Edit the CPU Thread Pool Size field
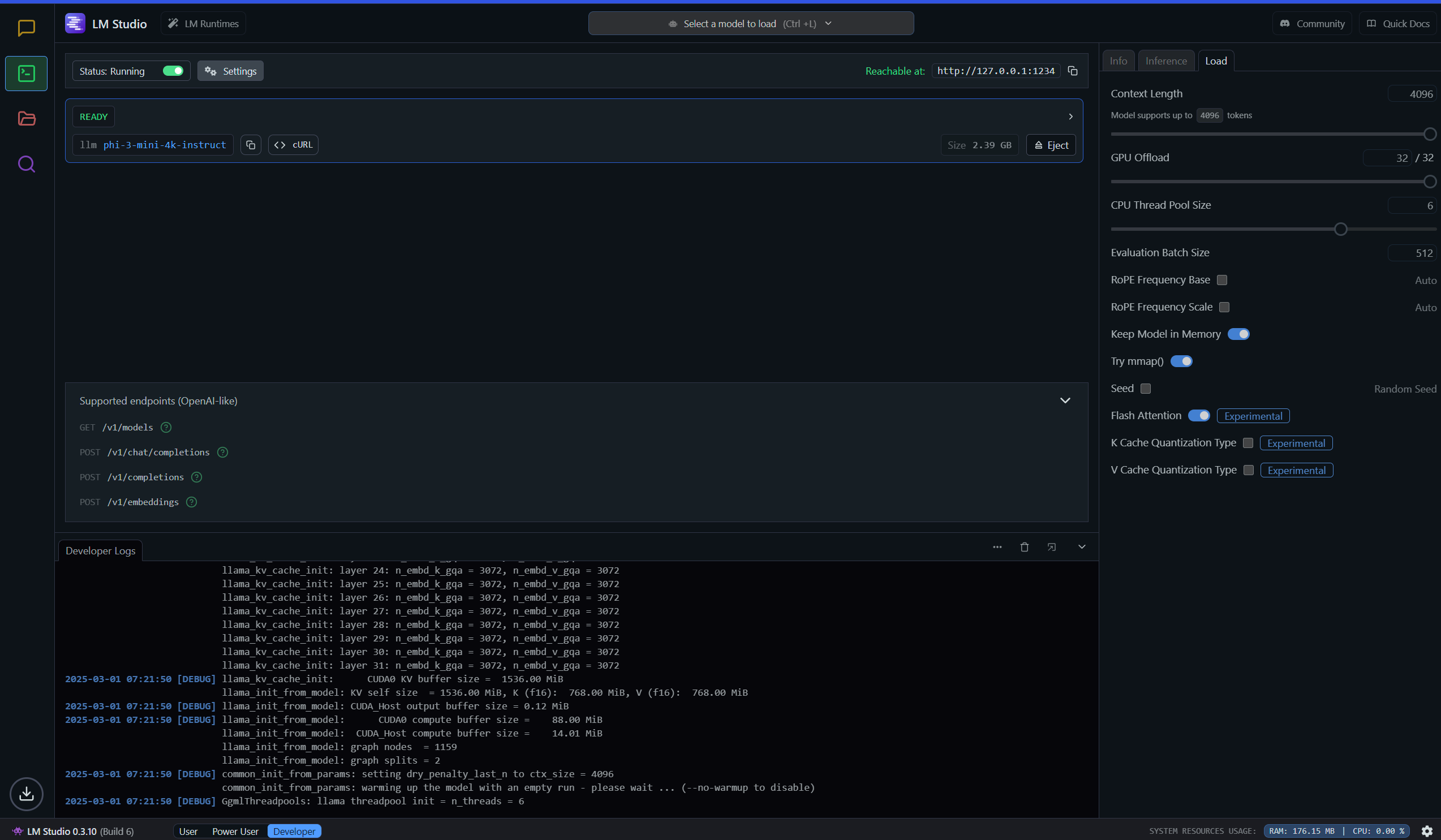 [1411, 205]
